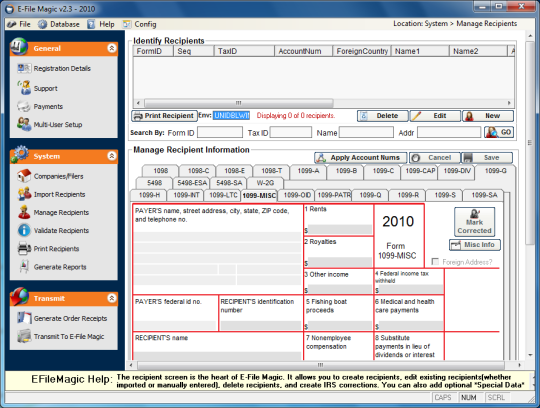Click the Mark Corrected button
Viewport: 540px width, 408px height.
click(474, 222)
